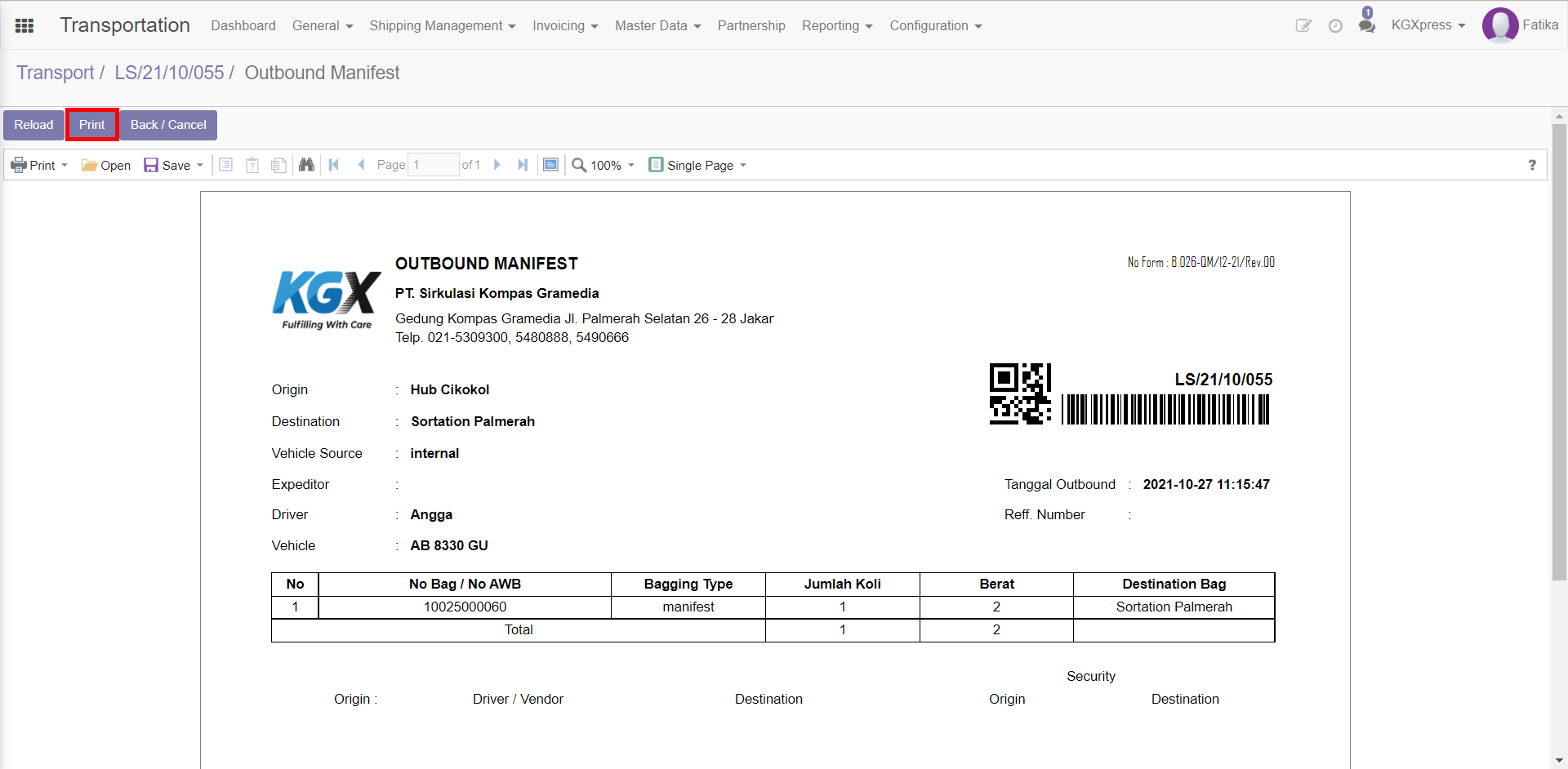Open LS/21/10/055 breadcrumb link
1568x769 pixels.
click(x=169, y=73)
